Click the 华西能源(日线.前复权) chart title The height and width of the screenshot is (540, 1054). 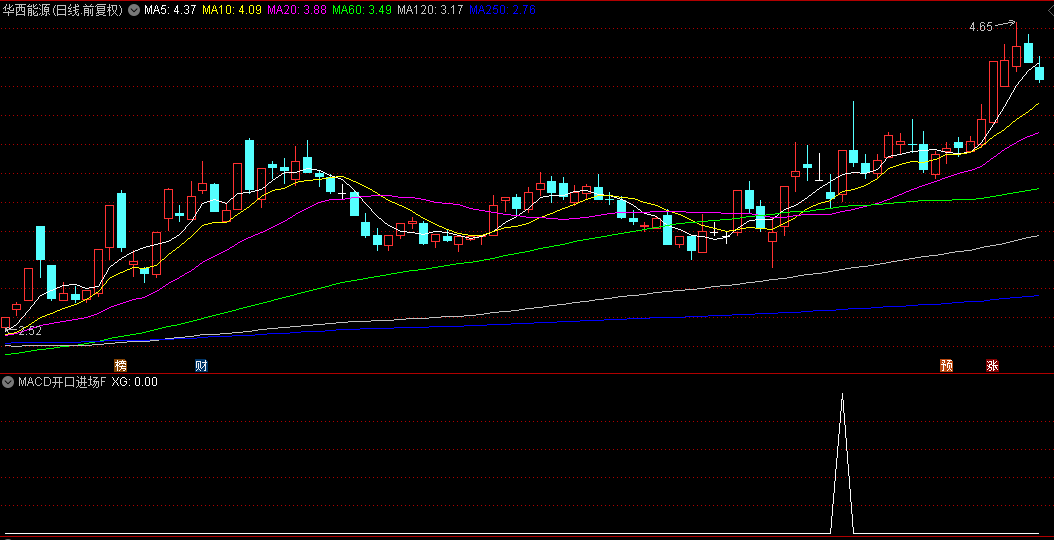click(x=63, y=10)
